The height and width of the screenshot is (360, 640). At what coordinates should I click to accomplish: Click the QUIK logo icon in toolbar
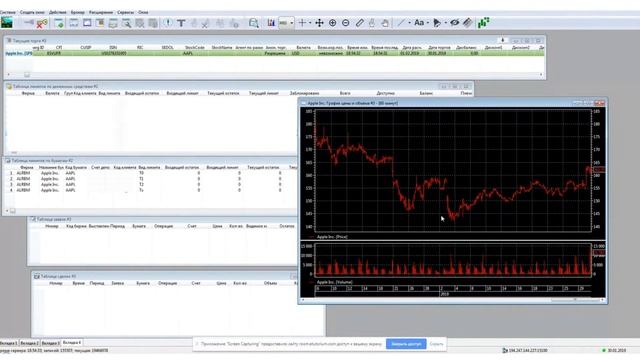pos(7,23)
